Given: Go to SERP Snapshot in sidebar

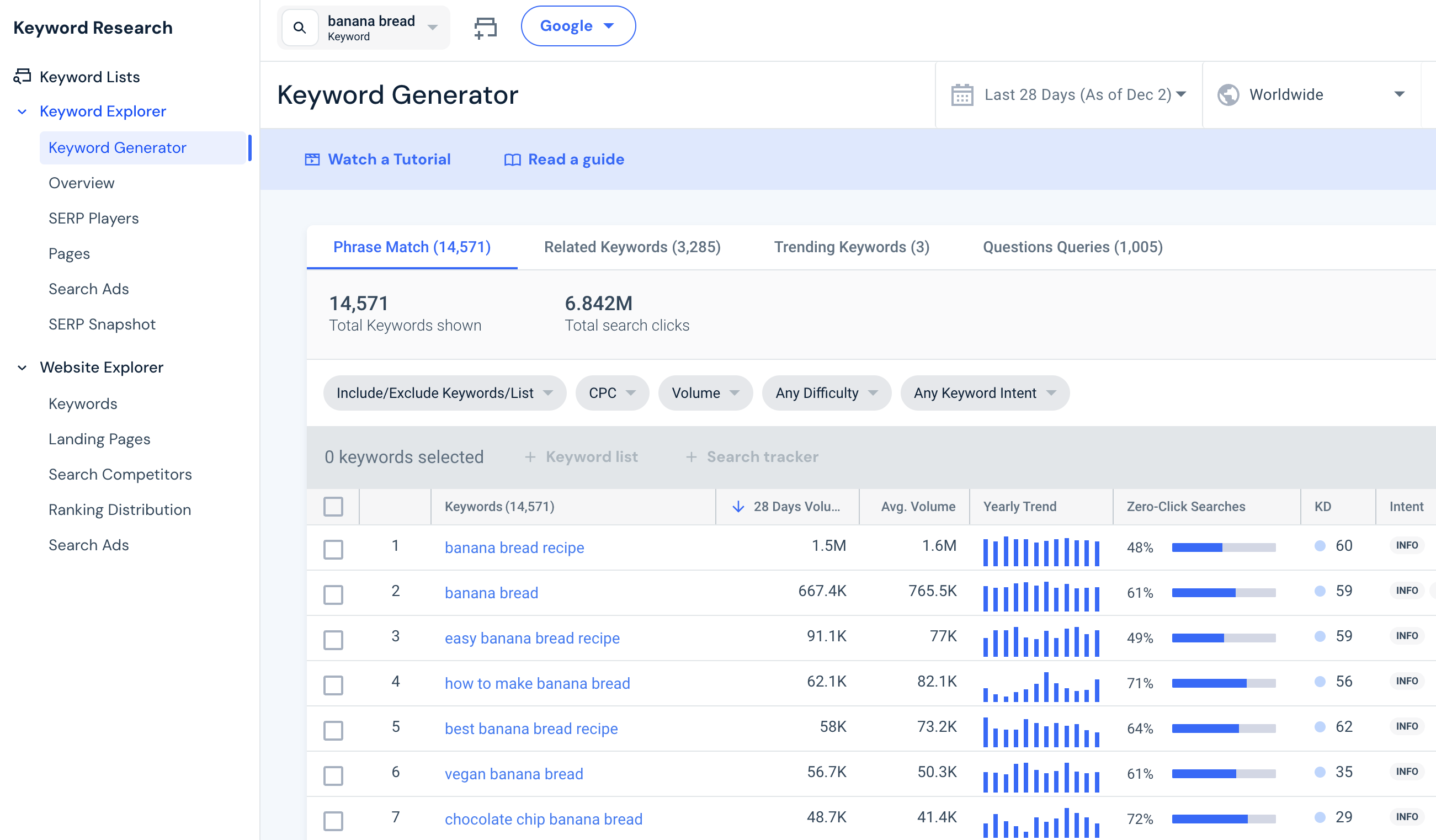Looking at the screenshot, I should click(x=102, y=323).
